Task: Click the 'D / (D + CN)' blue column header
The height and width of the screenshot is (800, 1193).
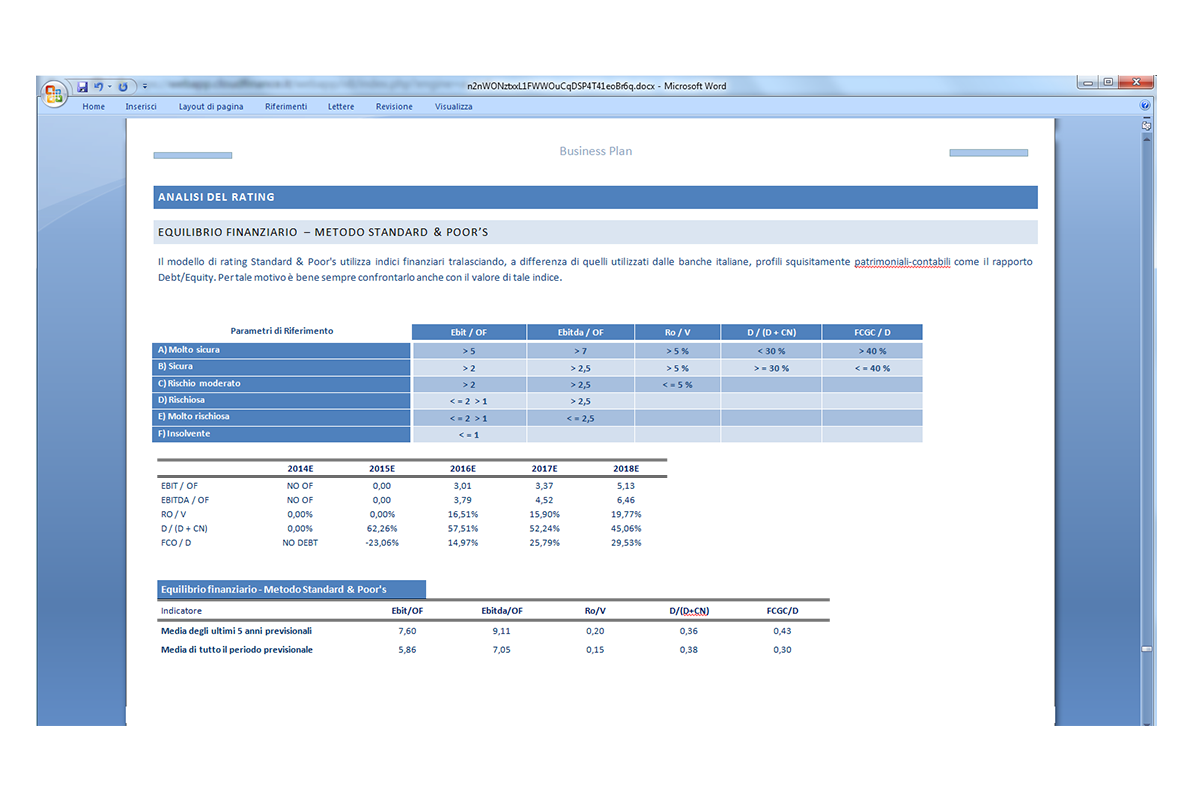Action: coord(771,333)
